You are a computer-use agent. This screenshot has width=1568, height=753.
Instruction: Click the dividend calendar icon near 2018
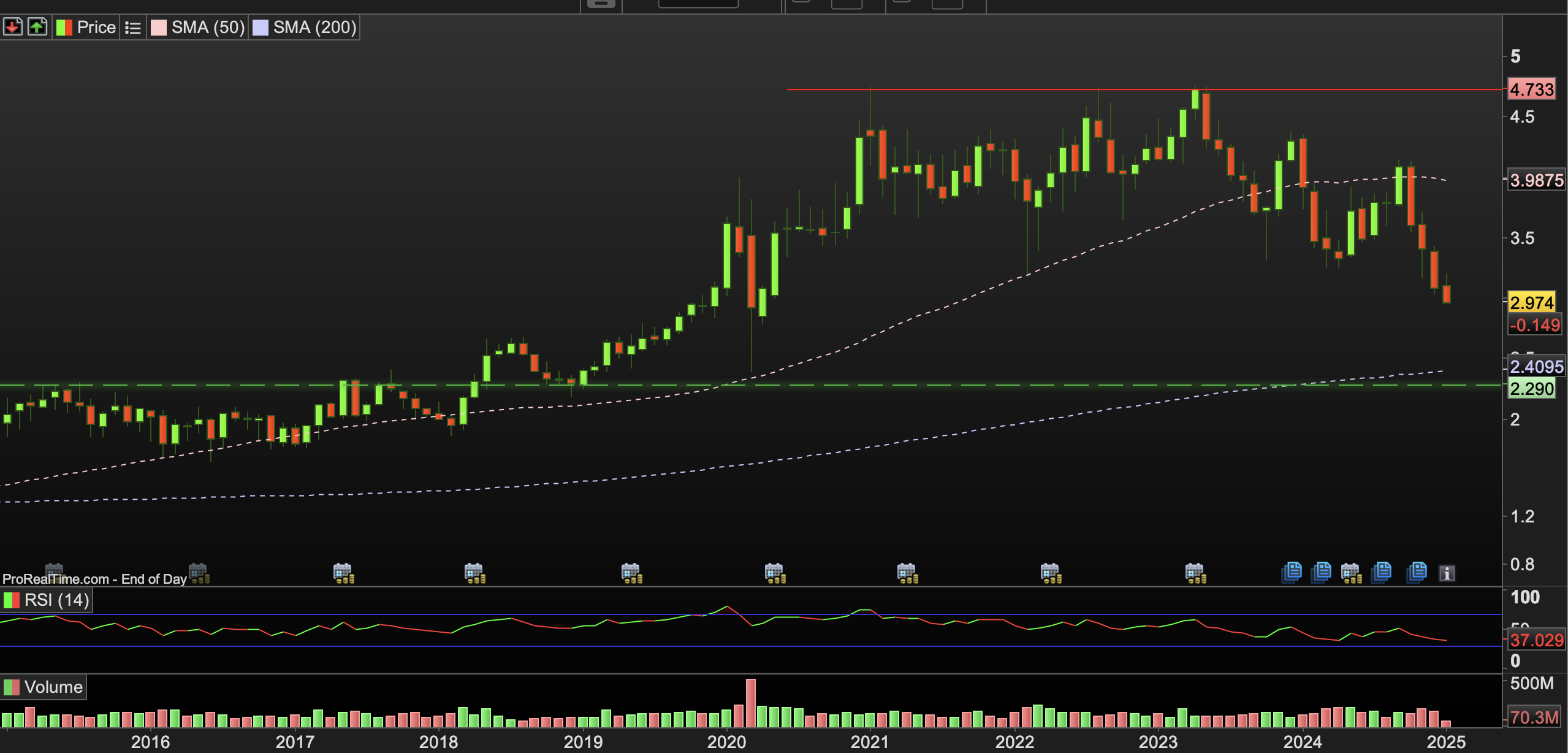[x=474, y=573]
